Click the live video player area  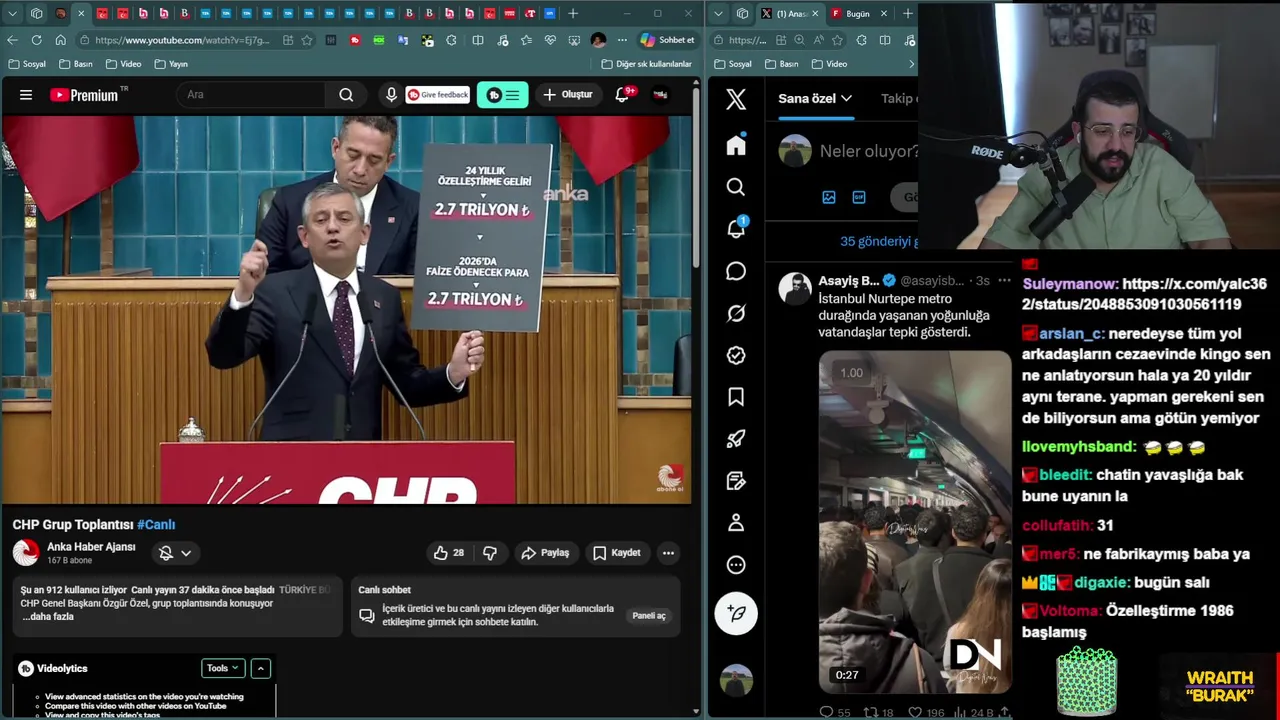click(347, 310)
